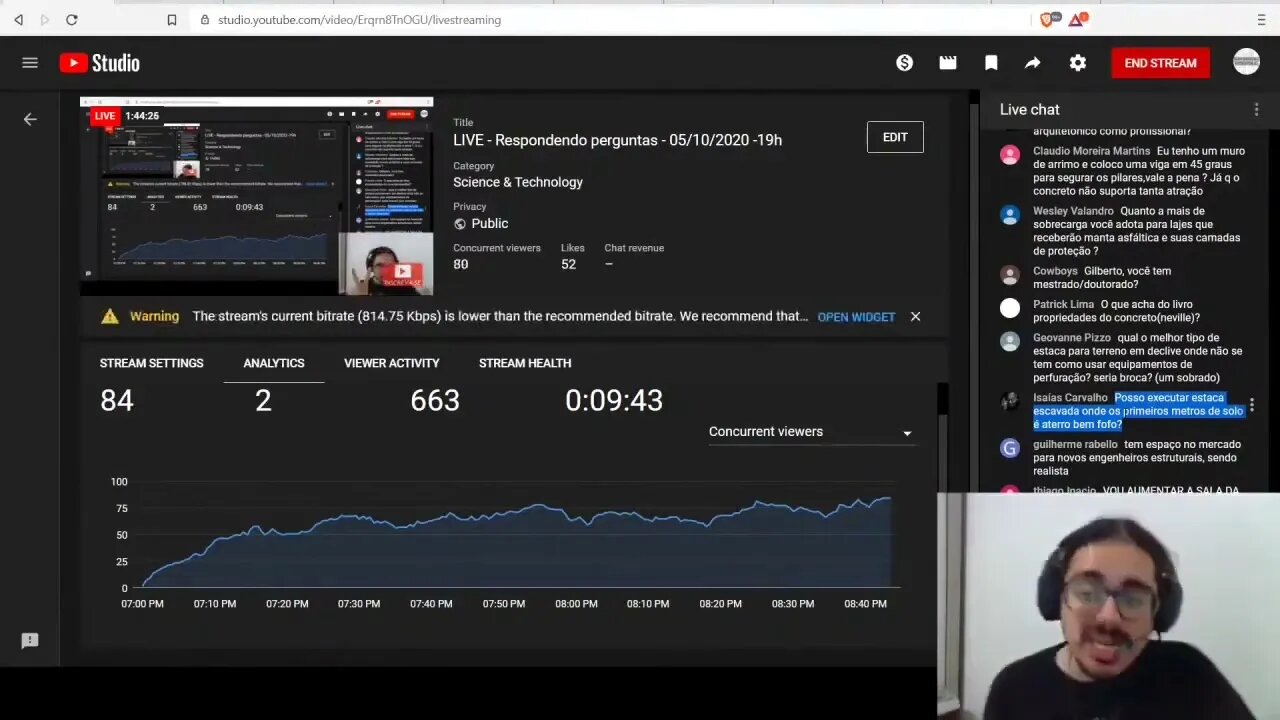
Task: Click the browser forward button
Action: (x=44, y=19)
